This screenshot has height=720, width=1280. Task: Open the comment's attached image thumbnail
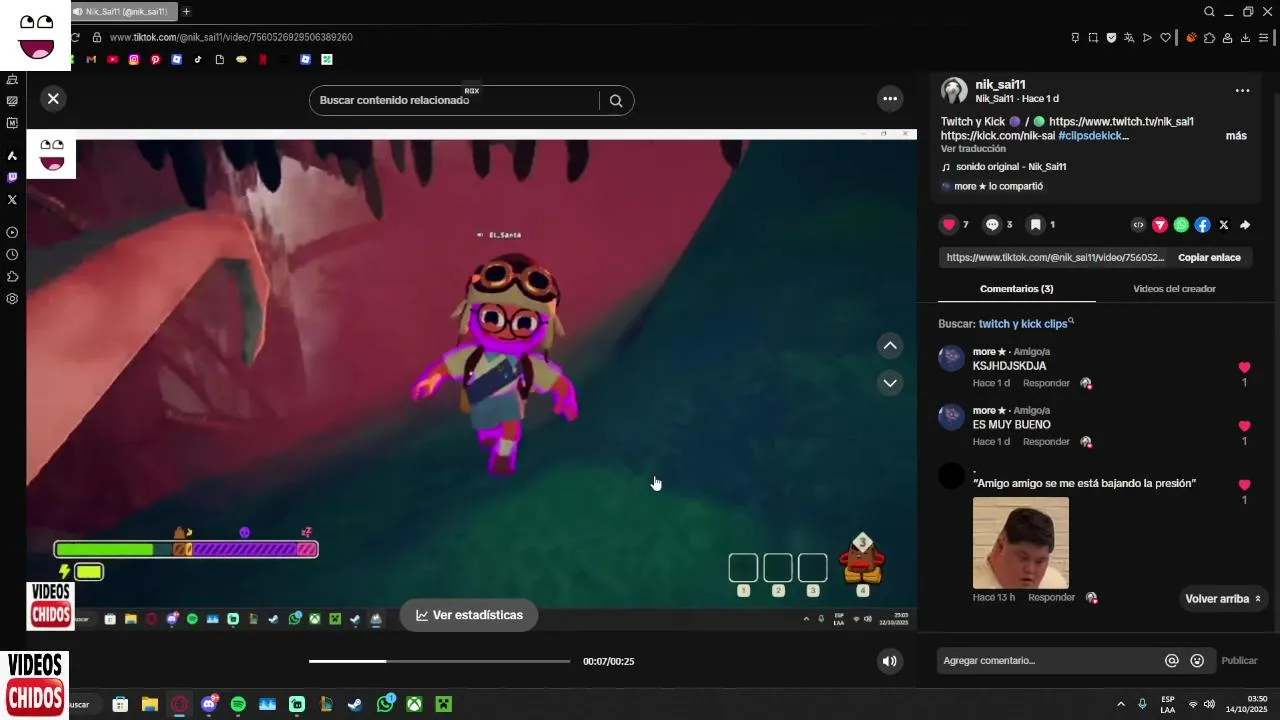(1020, 542)
